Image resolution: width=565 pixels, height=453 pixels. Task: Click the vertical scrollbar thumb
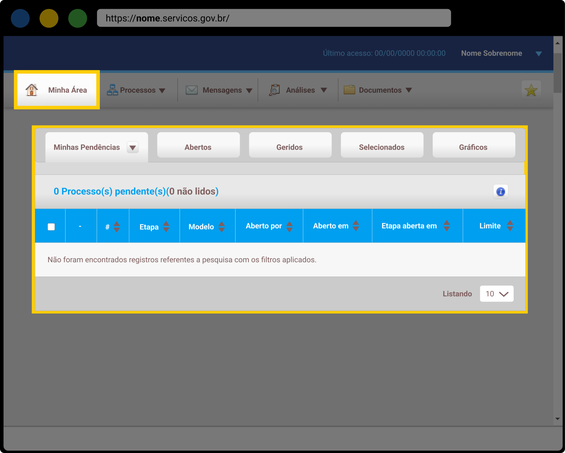[x=557, y=72]
